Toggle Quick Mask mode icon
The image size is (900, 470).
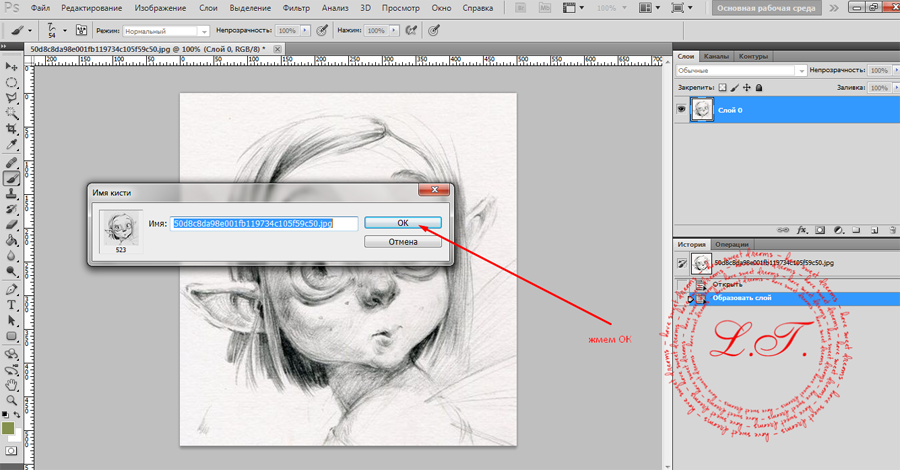[11, 451]
